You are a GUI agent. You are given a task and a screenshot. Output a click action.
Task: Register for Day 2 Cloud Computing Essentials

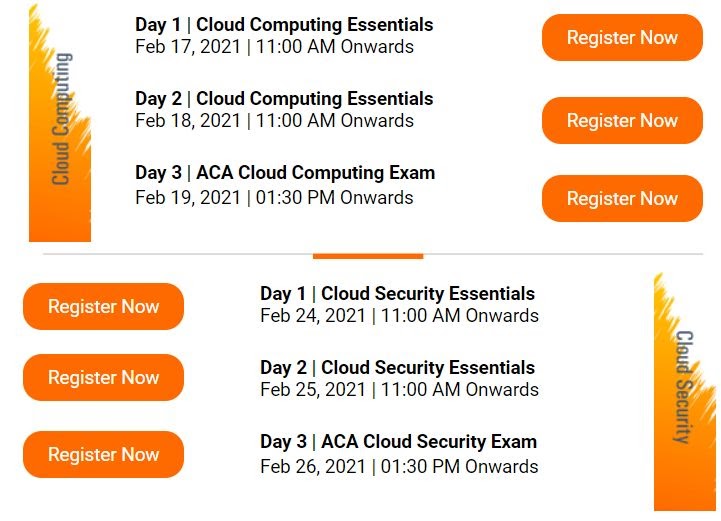(622, 120)
